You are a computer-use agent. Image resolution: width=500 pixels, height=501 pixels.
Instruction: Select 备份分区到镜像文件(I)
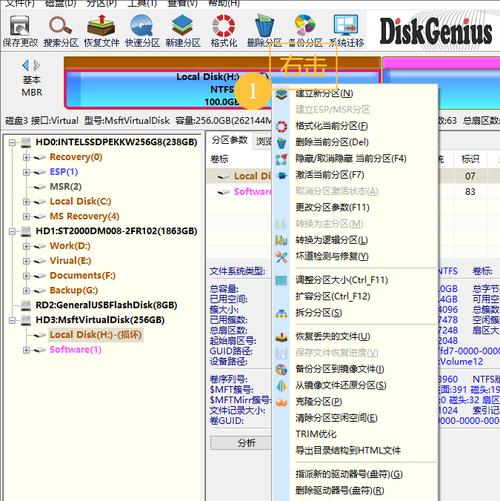point(340,369)
